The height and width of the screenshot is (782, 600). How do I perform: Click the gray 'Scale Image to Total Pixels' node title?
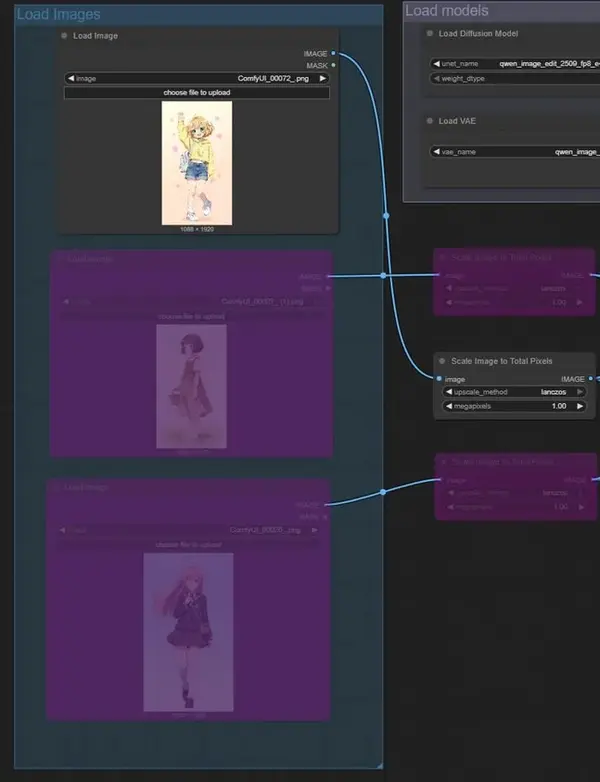pyautogui.click(x=502, y=361)
